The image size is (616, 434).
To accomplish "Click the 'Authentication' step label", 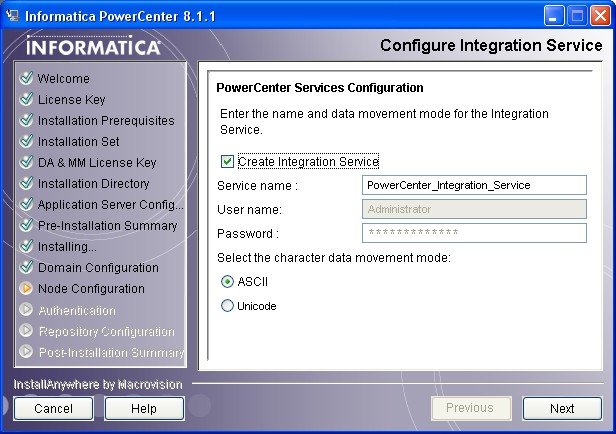I will pos(77,311).
